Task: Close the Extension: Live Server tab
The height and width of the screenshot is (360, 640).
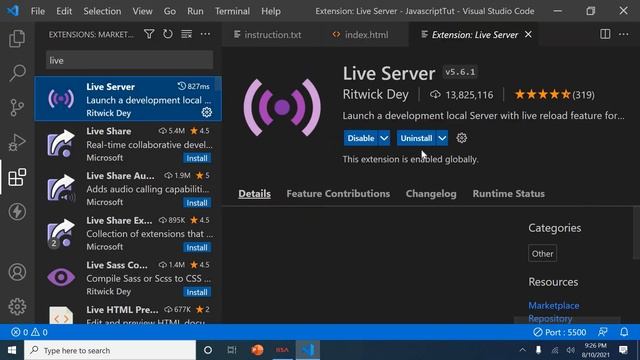Action: (x=528, y=34)
